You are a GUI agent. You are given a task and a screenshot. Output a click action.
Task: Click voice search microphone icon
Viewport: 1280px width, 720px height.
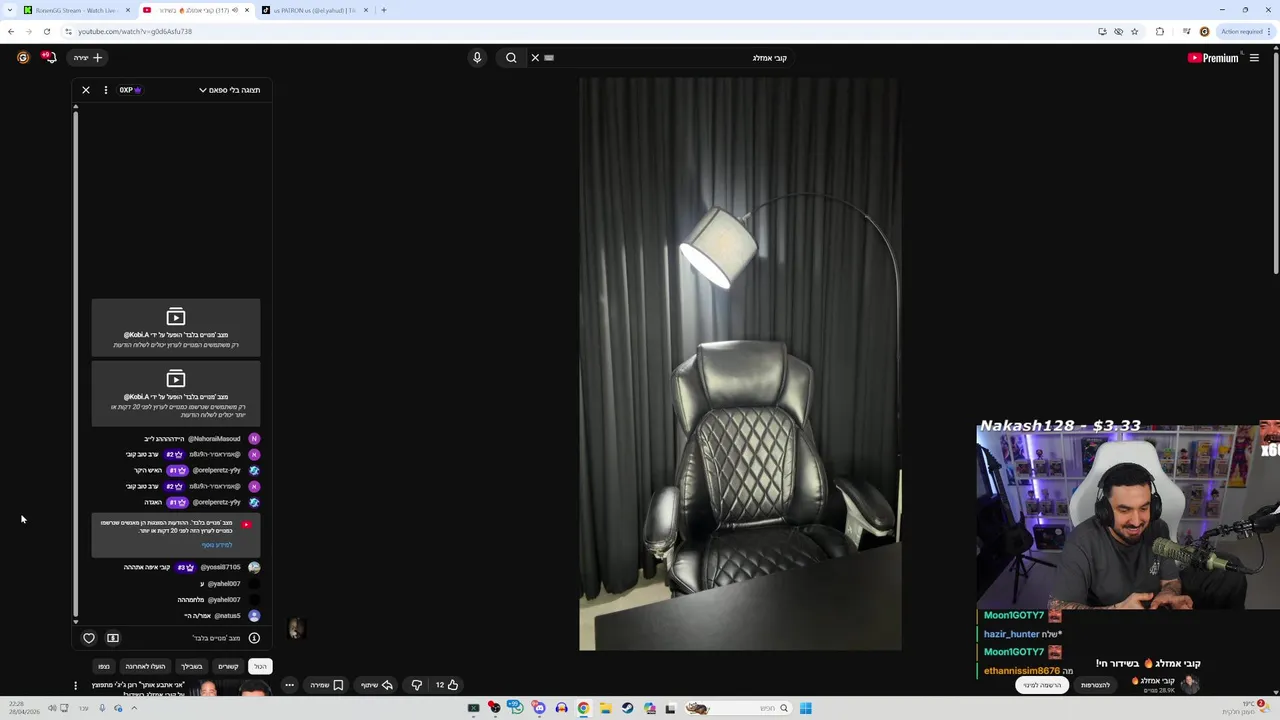point(477,58)
